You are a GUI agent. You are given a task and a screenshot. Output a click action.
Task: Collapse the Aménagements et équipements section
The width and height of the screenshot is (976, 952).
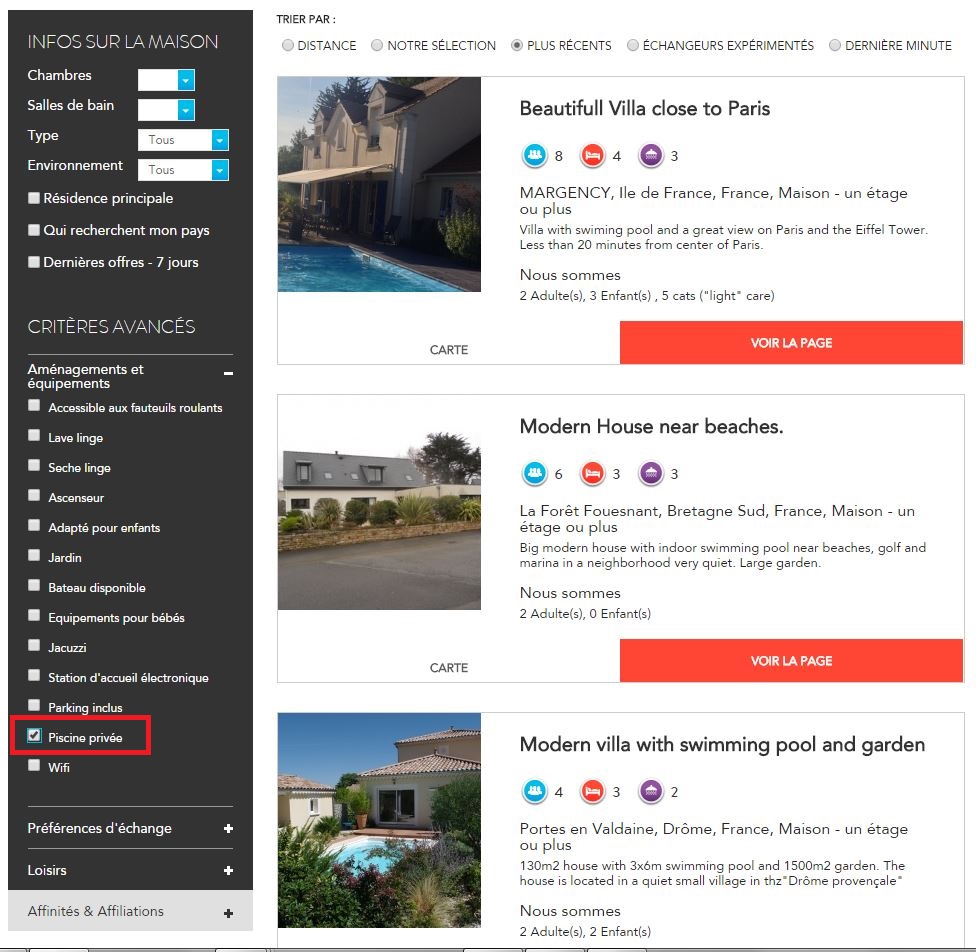(x=229, y=373)
